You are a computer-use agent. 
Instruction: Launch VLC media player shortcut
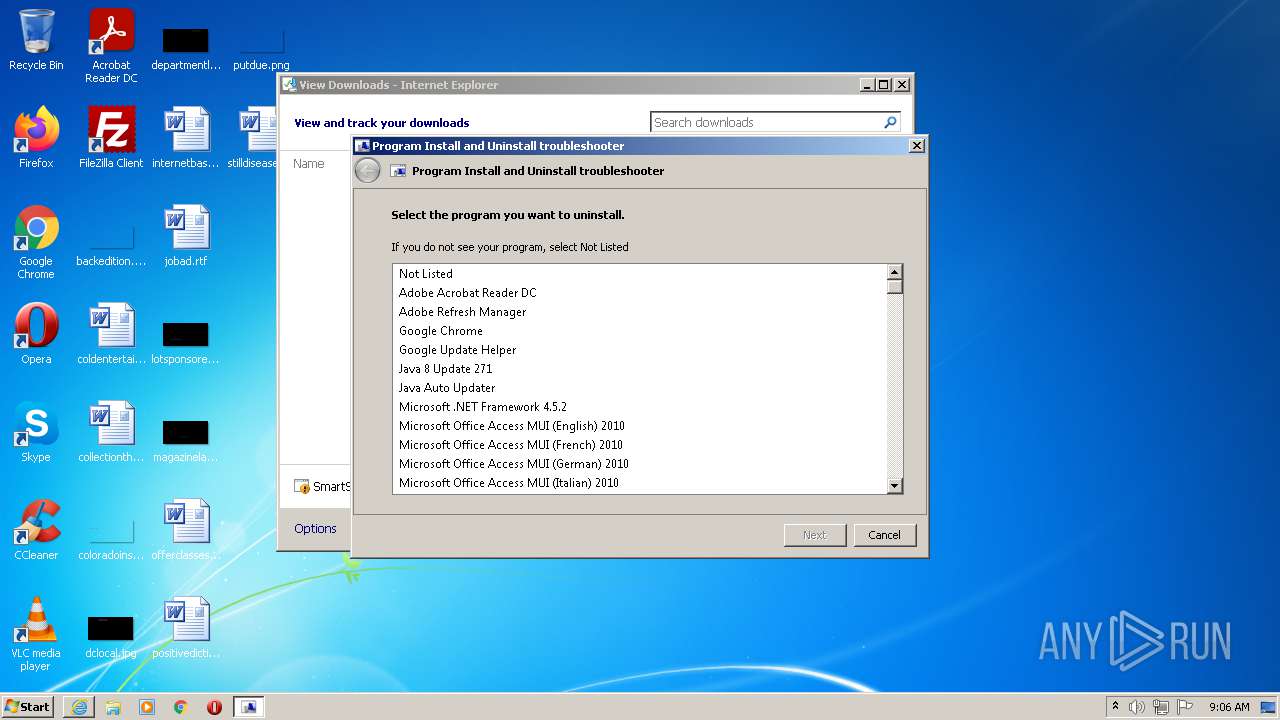coord(36,633)
